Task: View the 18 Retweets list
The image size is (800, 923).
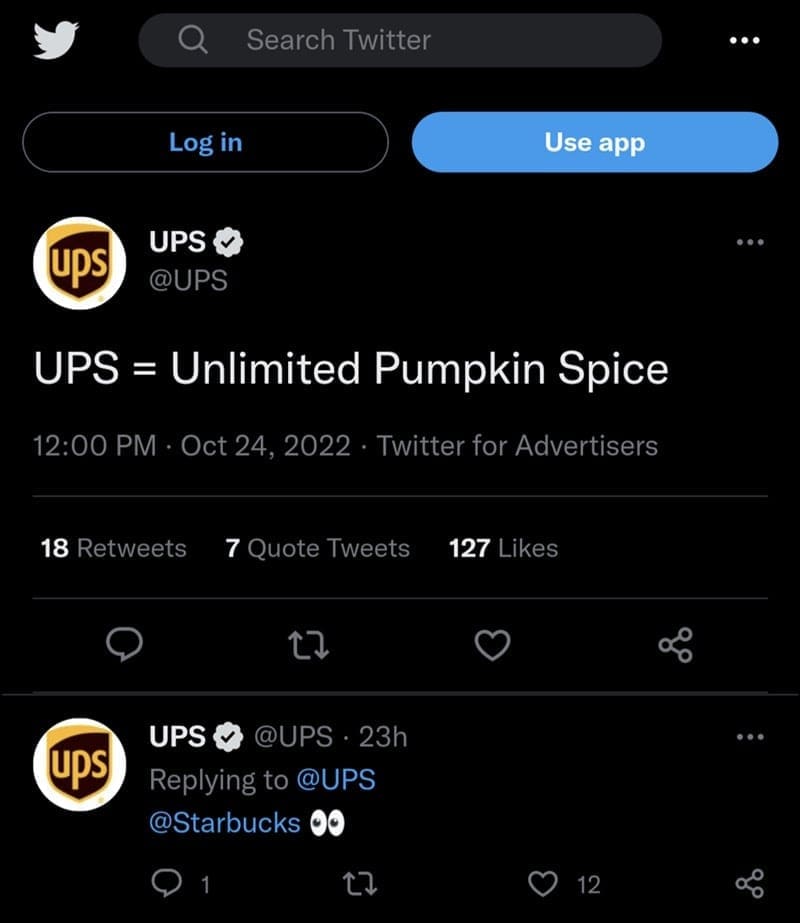Action: point(113,548)
